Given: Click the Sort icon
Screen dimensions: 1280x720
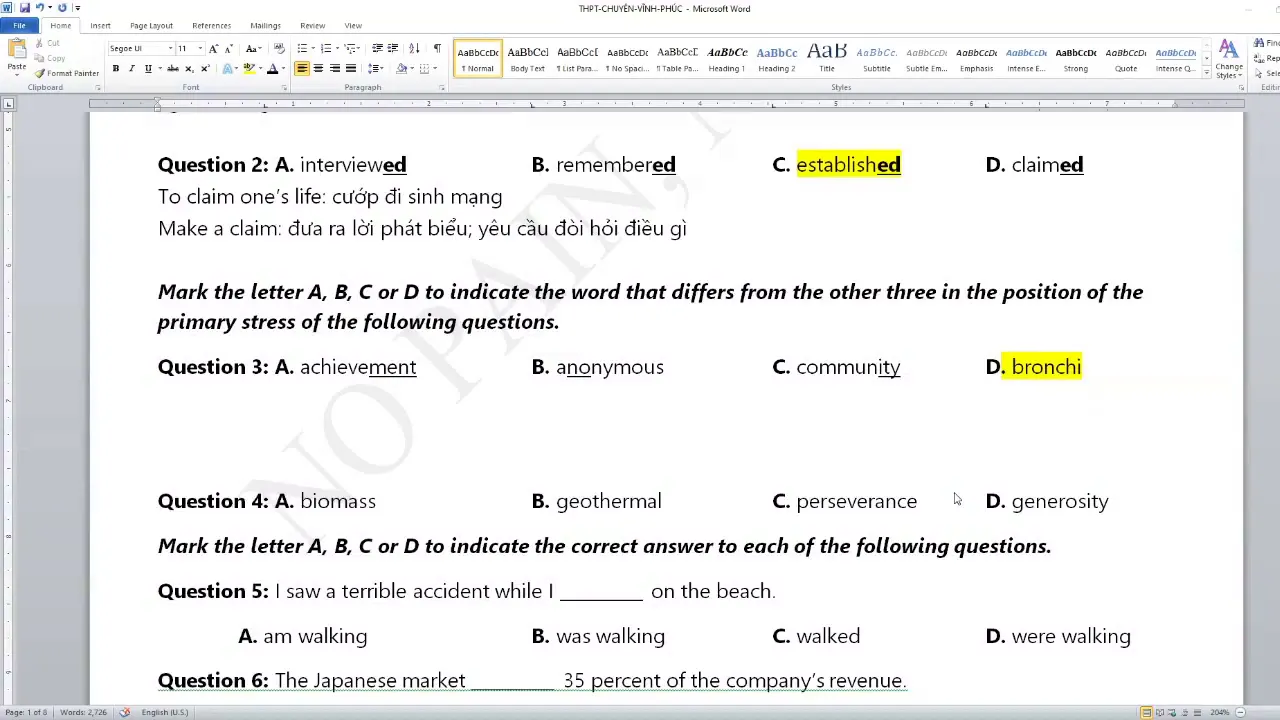Looking at the screenshot, I should 415,48.
